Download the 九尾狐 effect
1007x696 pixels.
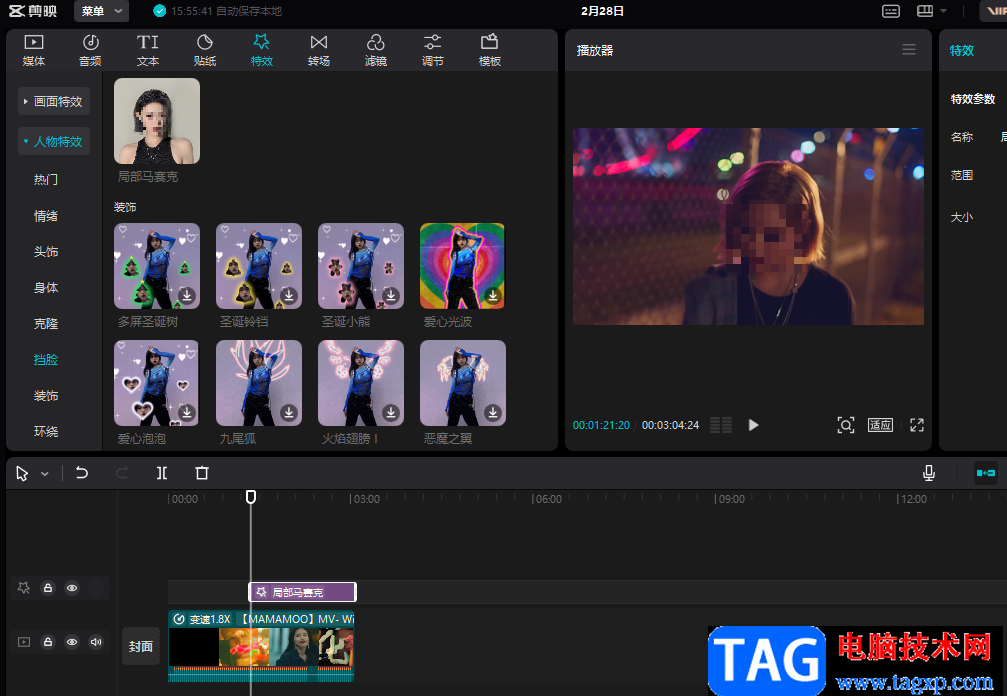[289, 412]
